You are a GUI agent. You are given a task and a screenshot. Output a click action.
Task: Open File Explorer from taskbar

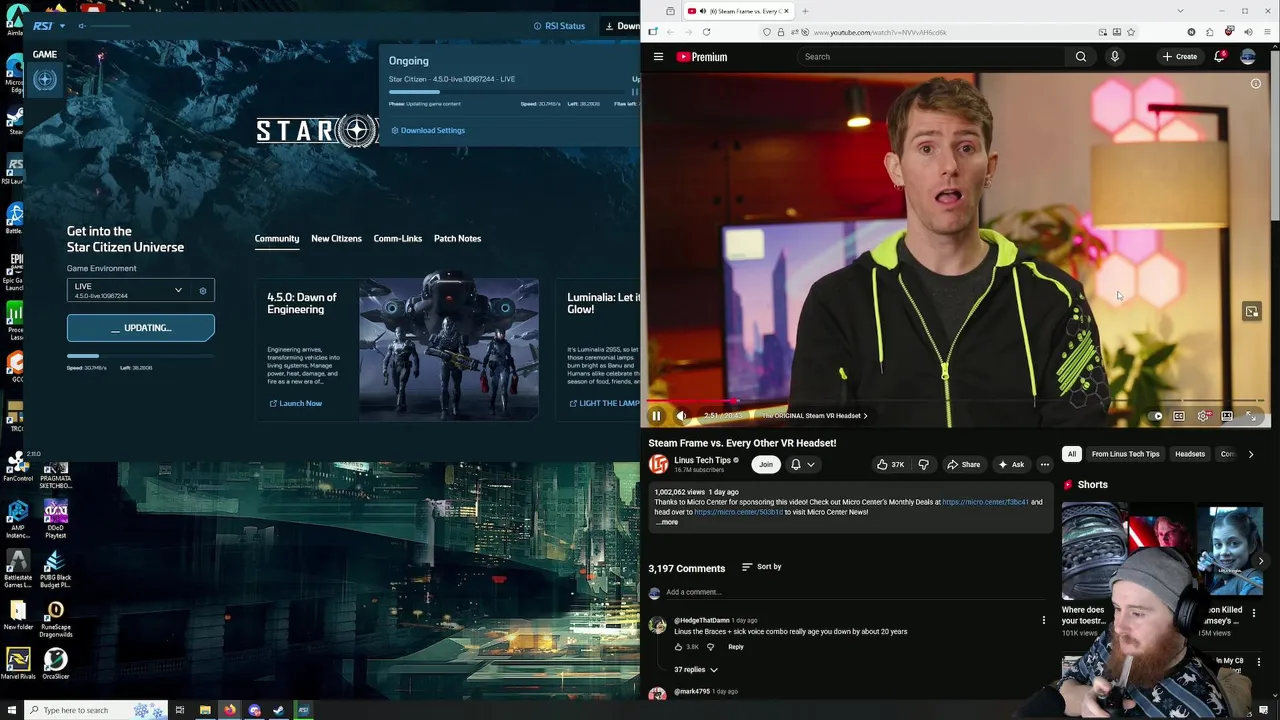pyautogui.click(x=205, y=710)
